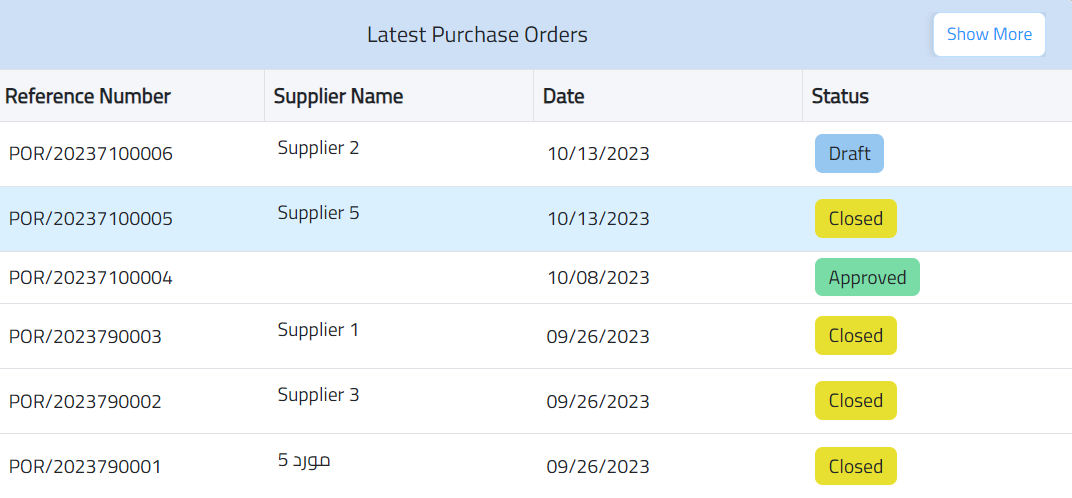Open purchase order POR/2023790003
The height and width of the screenshot is (498, 1072).
[x=85, y=337]
